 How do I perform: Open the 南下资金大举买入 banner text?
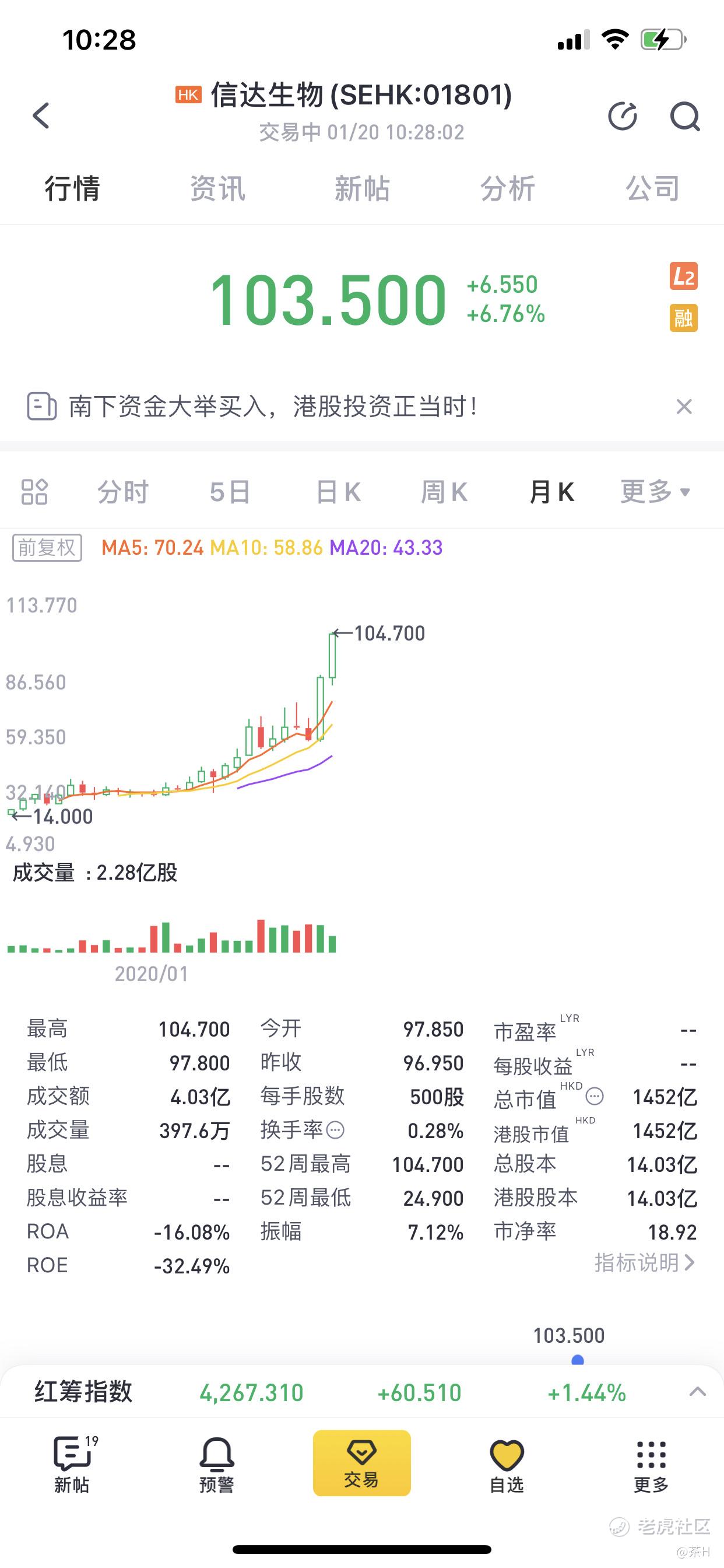(x=273, y=406)
